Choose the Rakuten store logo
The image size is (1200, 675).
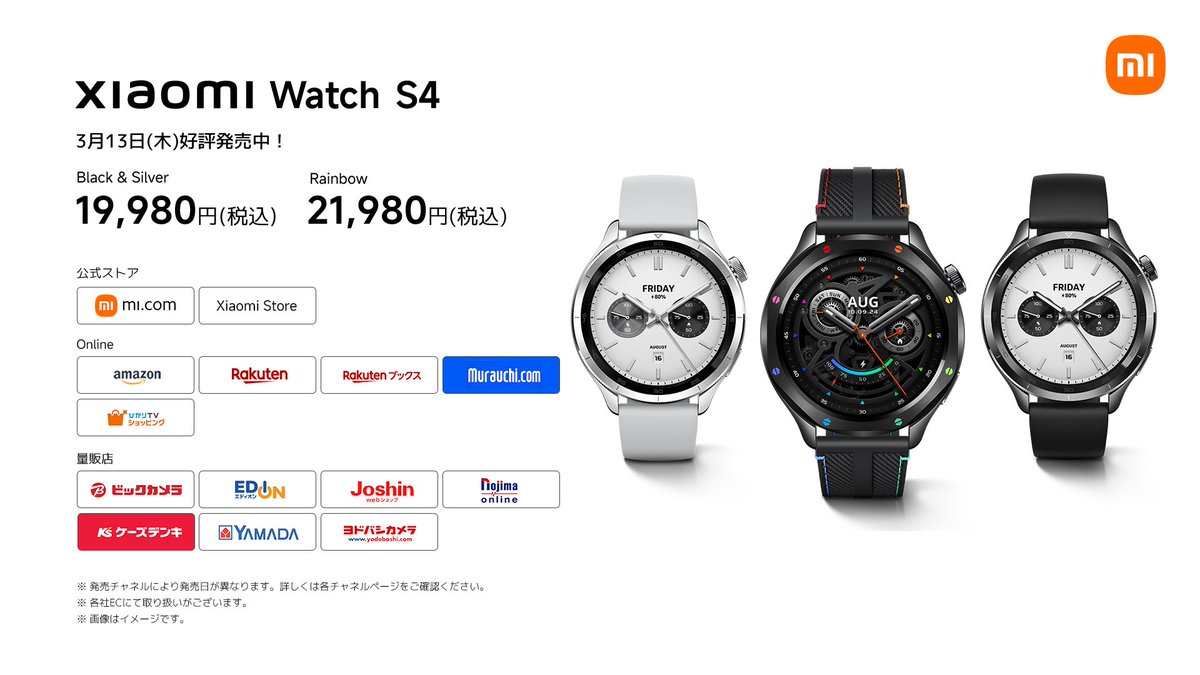(x=258, y=375)
